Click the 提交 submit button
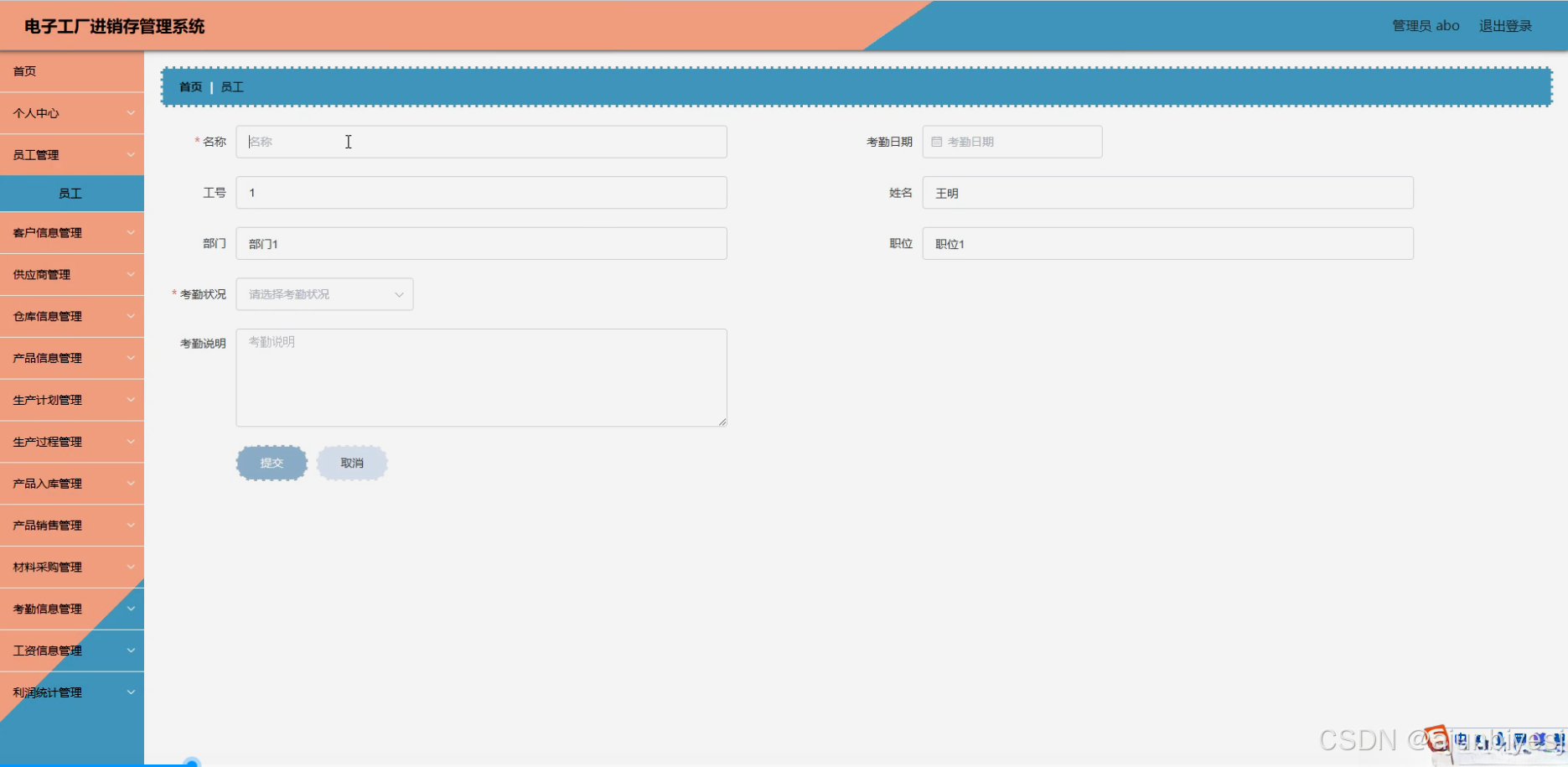Viewport: 1568px width, 767px height. tap(272, 463)
